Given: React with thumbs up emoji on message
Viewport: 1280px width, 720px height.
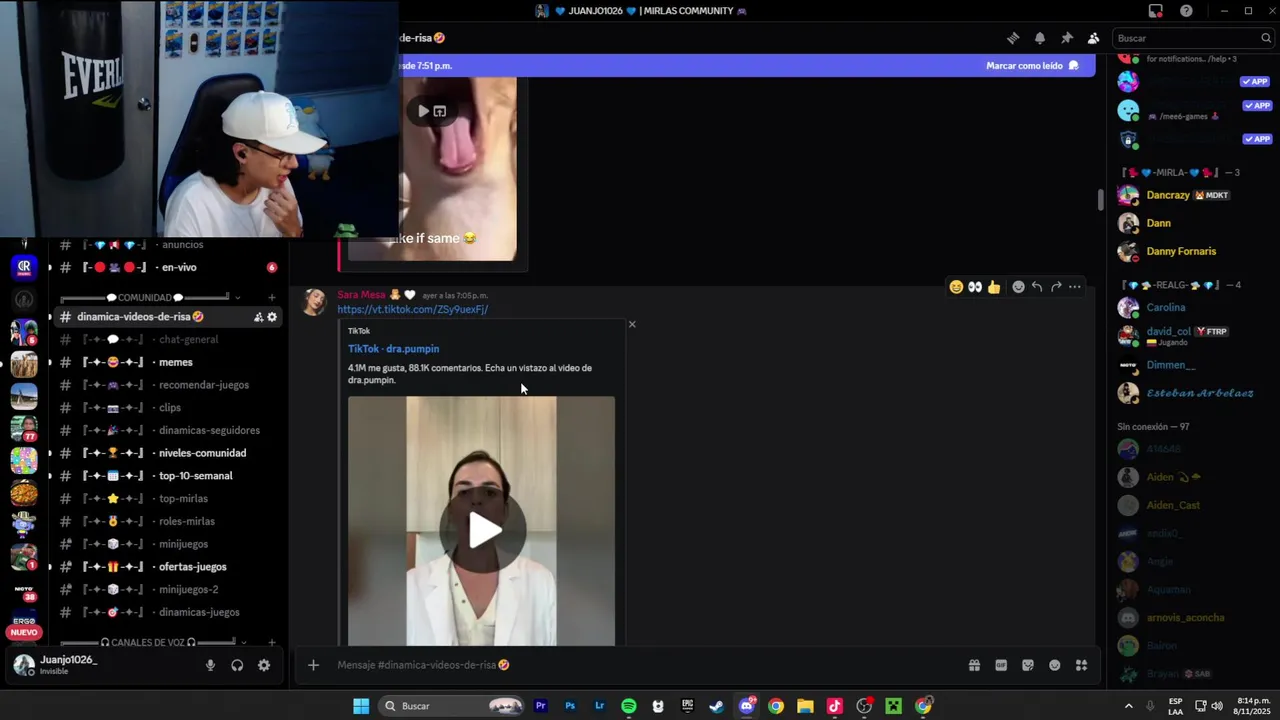Looking at the screenshot, I should (994, 287).
